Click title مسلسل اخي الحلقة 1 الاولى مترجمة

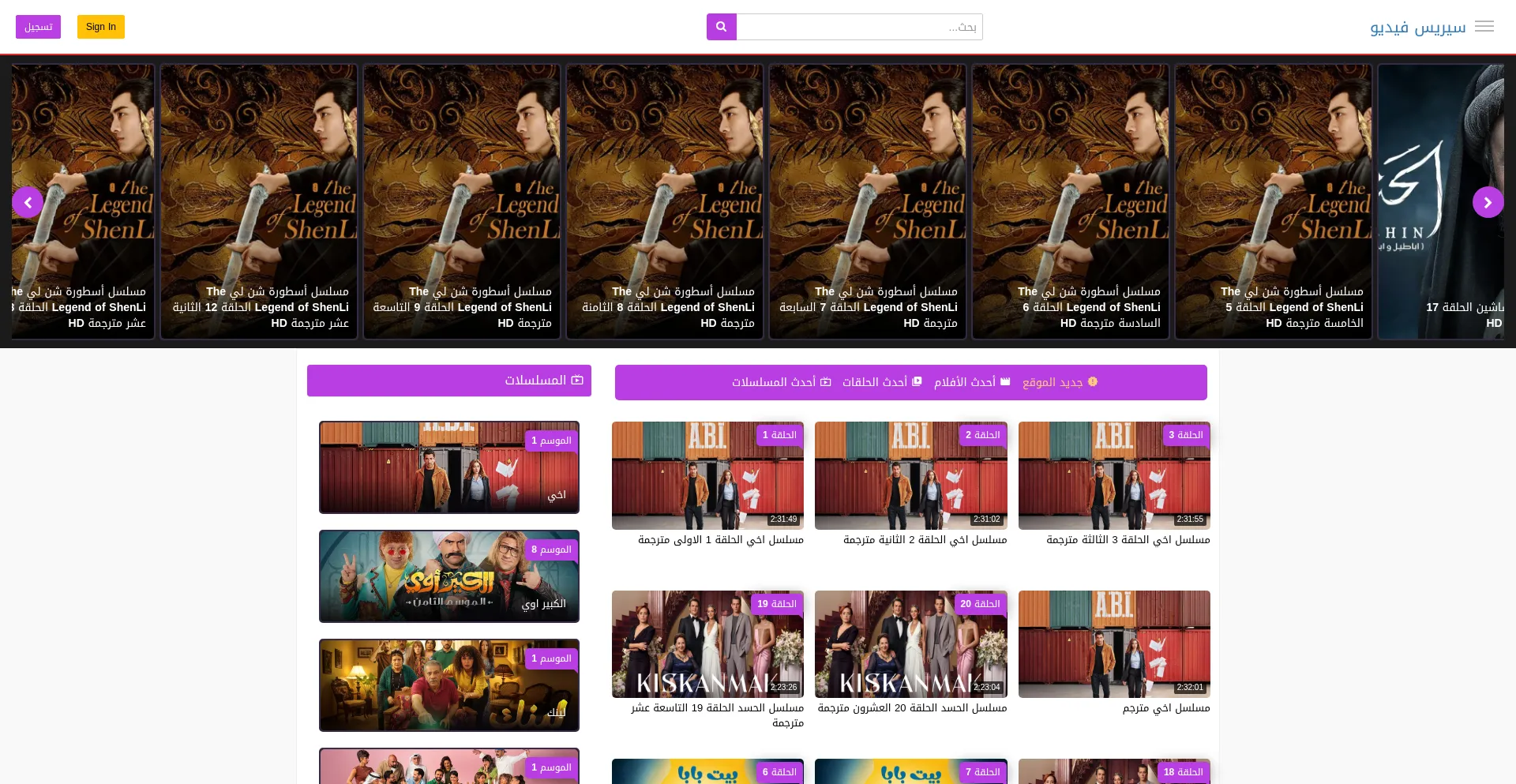[720, 540]
